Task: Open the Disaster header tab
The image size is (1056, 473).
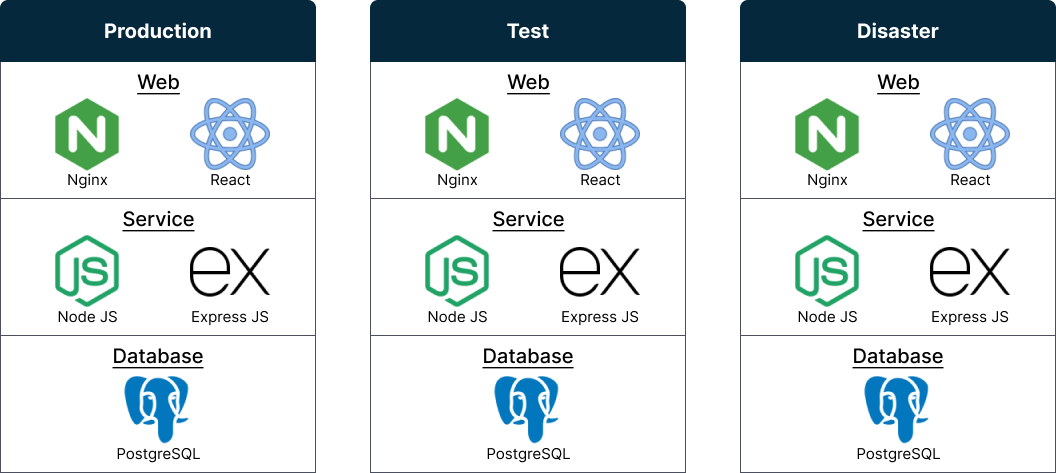Action: (898, 31)
